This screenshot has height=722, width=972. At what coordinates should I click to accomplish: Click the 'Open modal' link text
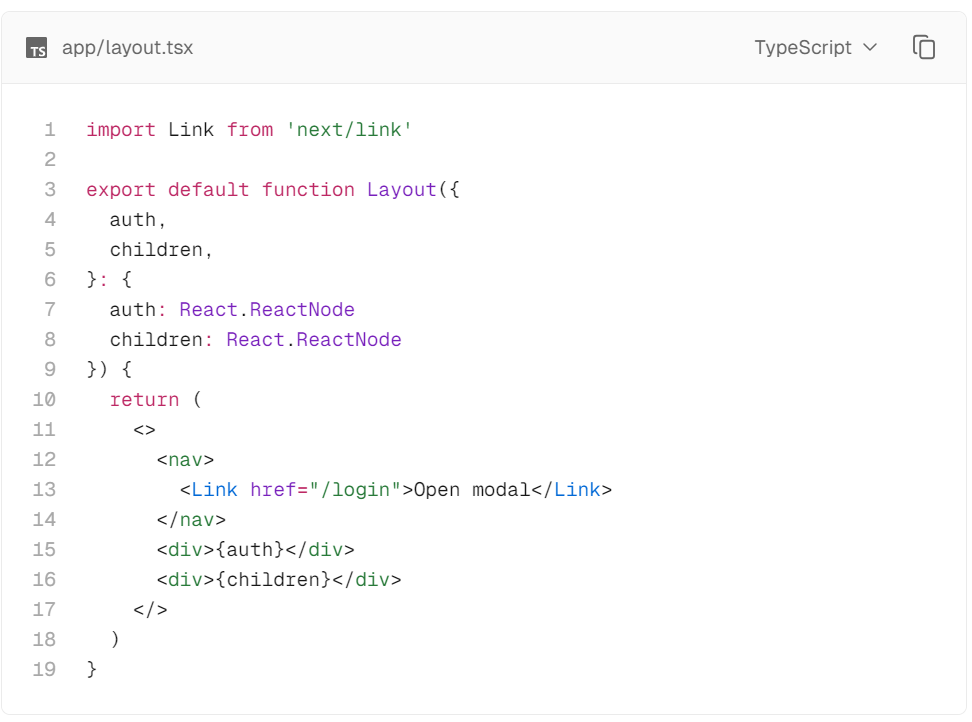click(x=472, y=490)
